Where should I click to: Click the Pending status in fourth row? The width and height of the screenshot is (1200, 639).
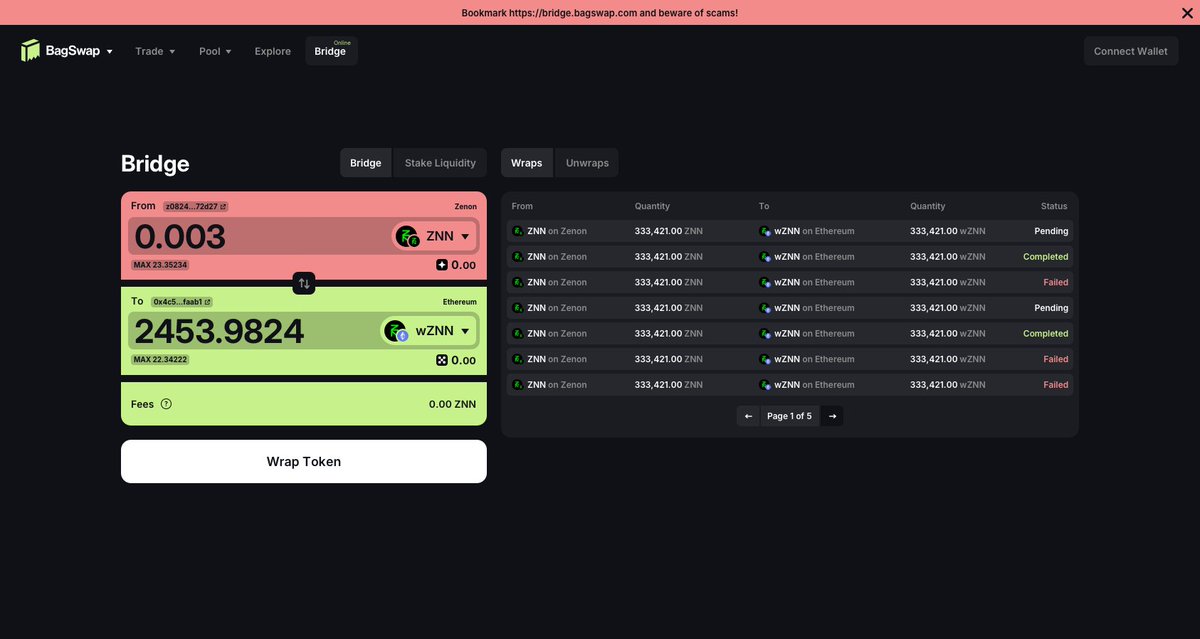(1051, 308)
